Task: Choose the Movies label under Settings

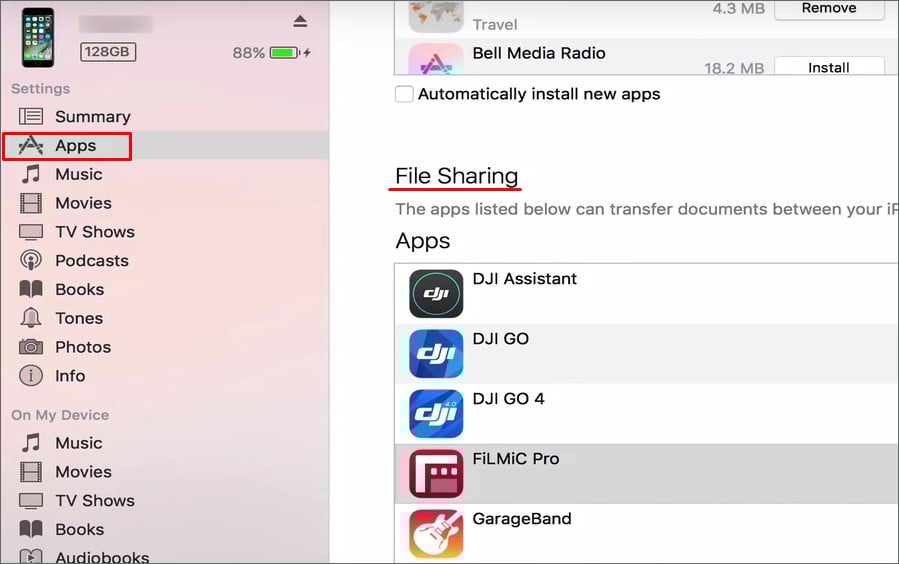Action: tap(84, 203)
